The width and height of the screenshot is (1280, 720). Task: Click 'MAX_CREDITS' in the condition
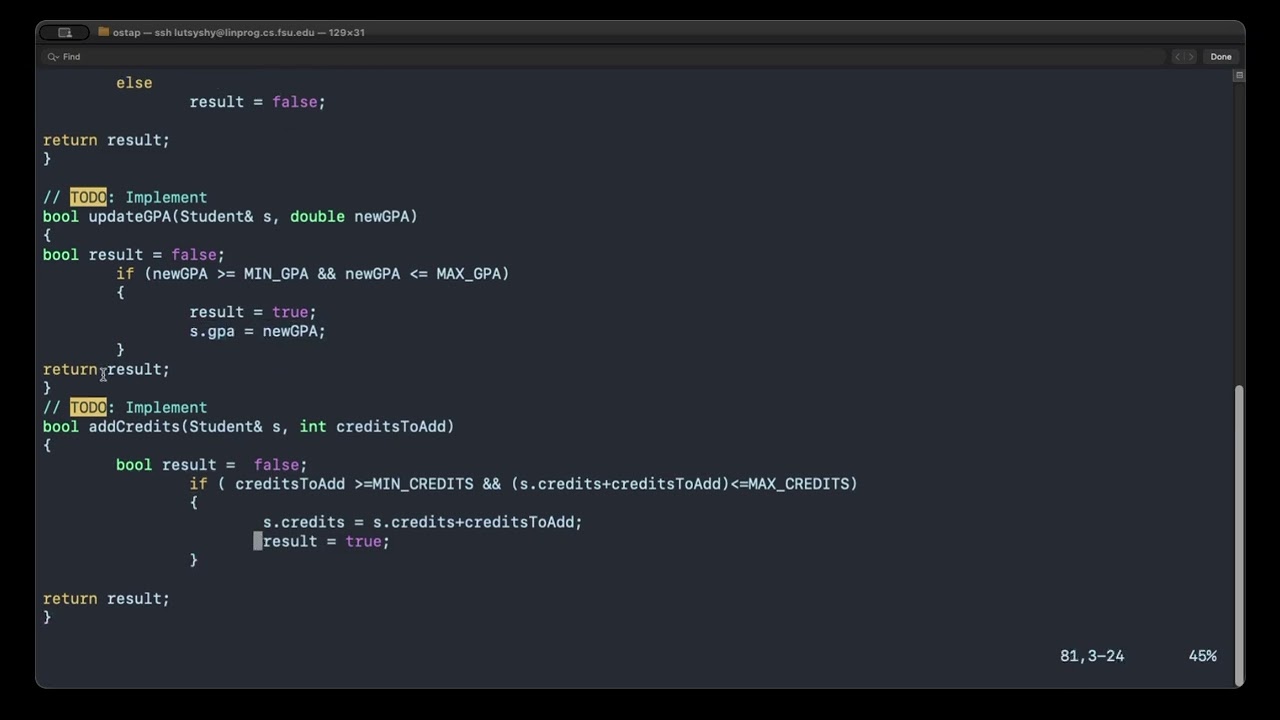point(798,483)
